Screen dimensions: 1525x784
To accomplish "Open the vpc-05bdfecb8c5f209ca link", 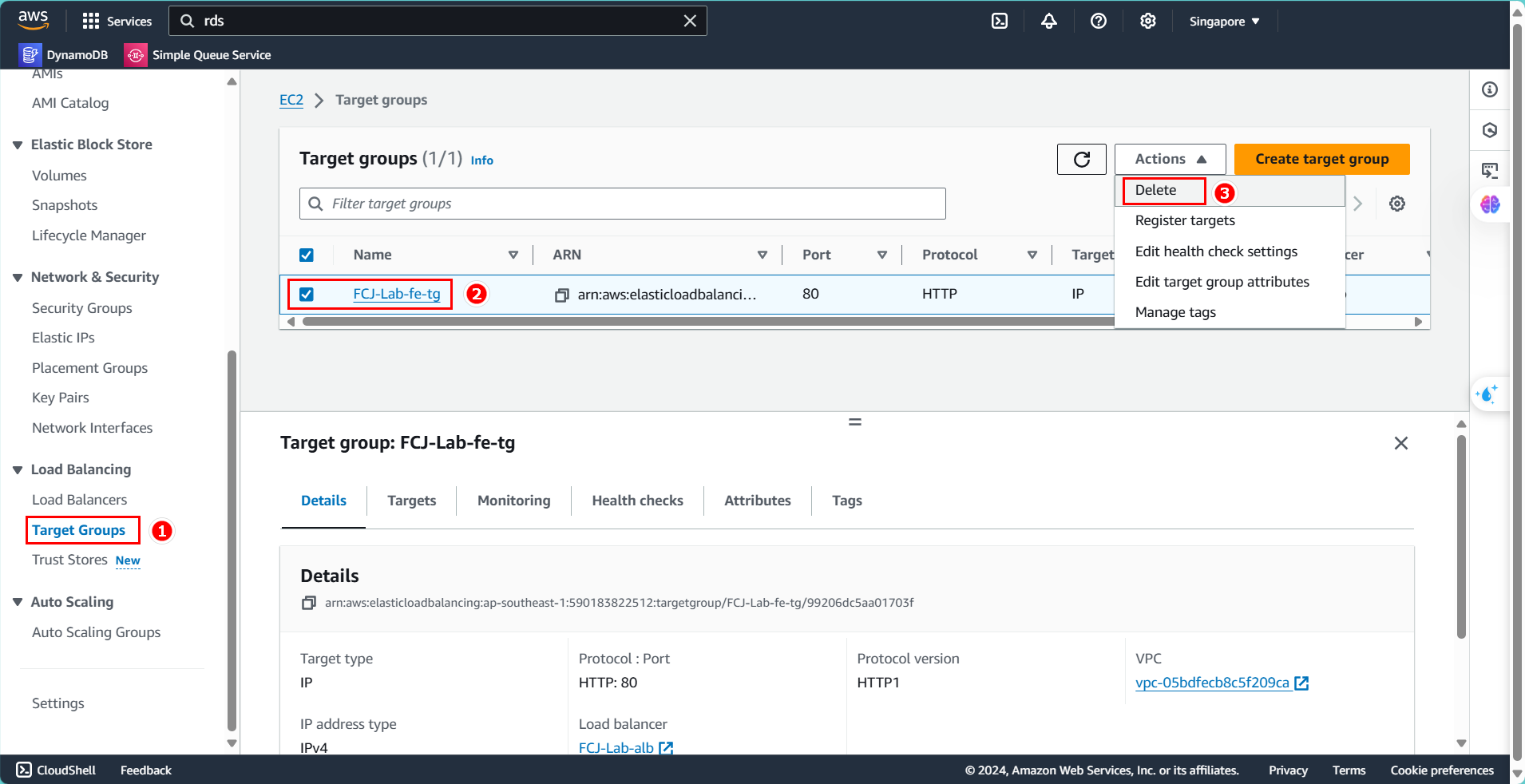I will 1212,683.
